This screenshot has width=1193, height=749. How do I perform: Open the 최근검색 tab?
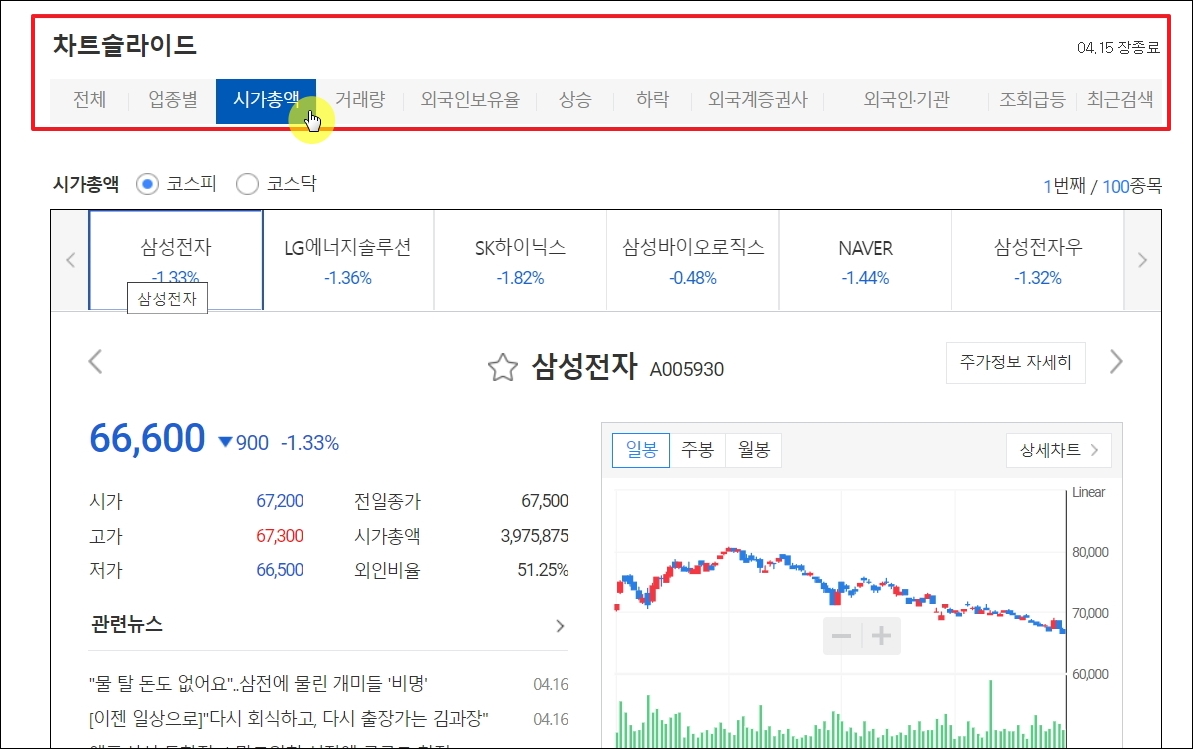(x=1120, y=100)
